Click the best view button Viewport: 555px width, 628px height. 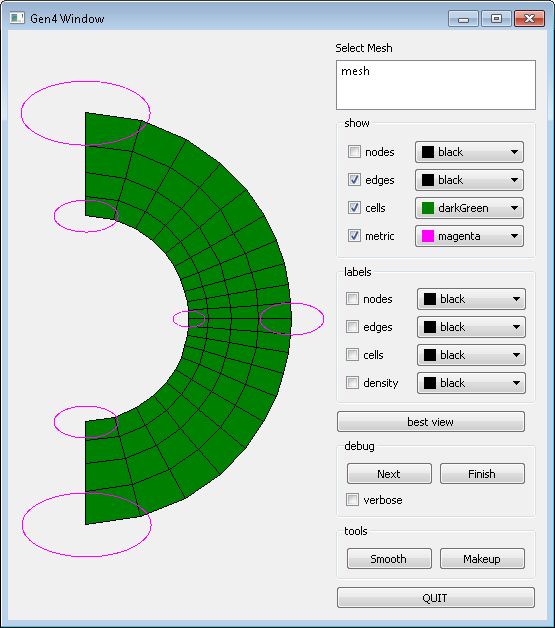click(x=430, y=422)
